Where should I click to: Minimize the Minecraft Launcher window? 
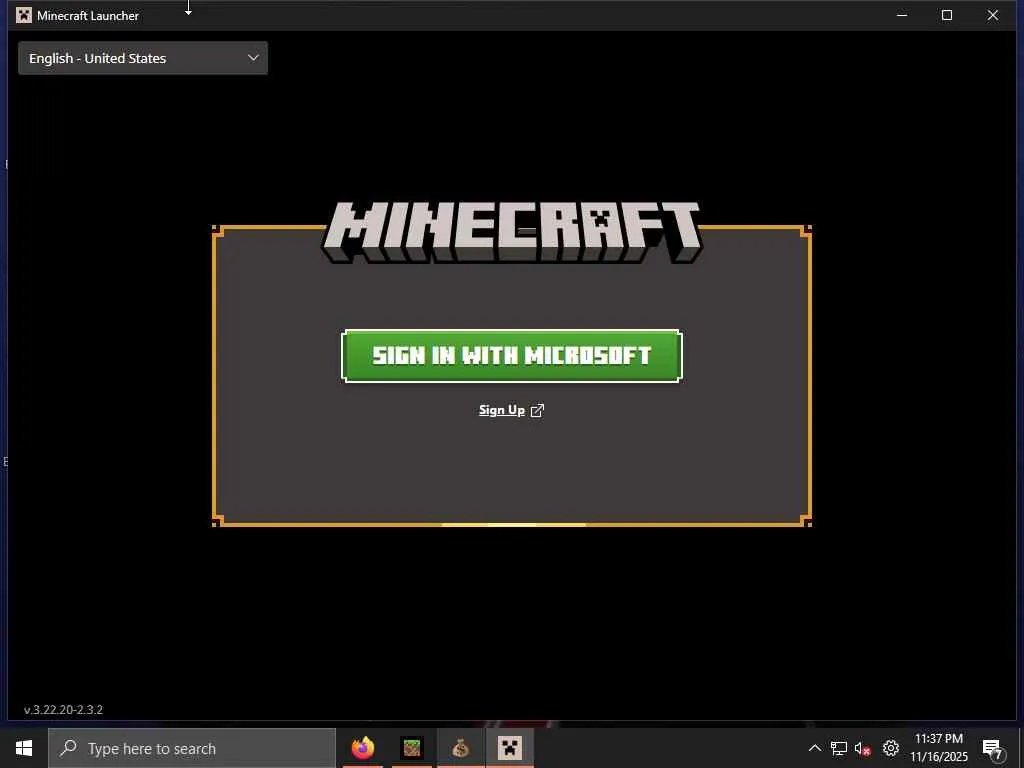pos(902,15)
